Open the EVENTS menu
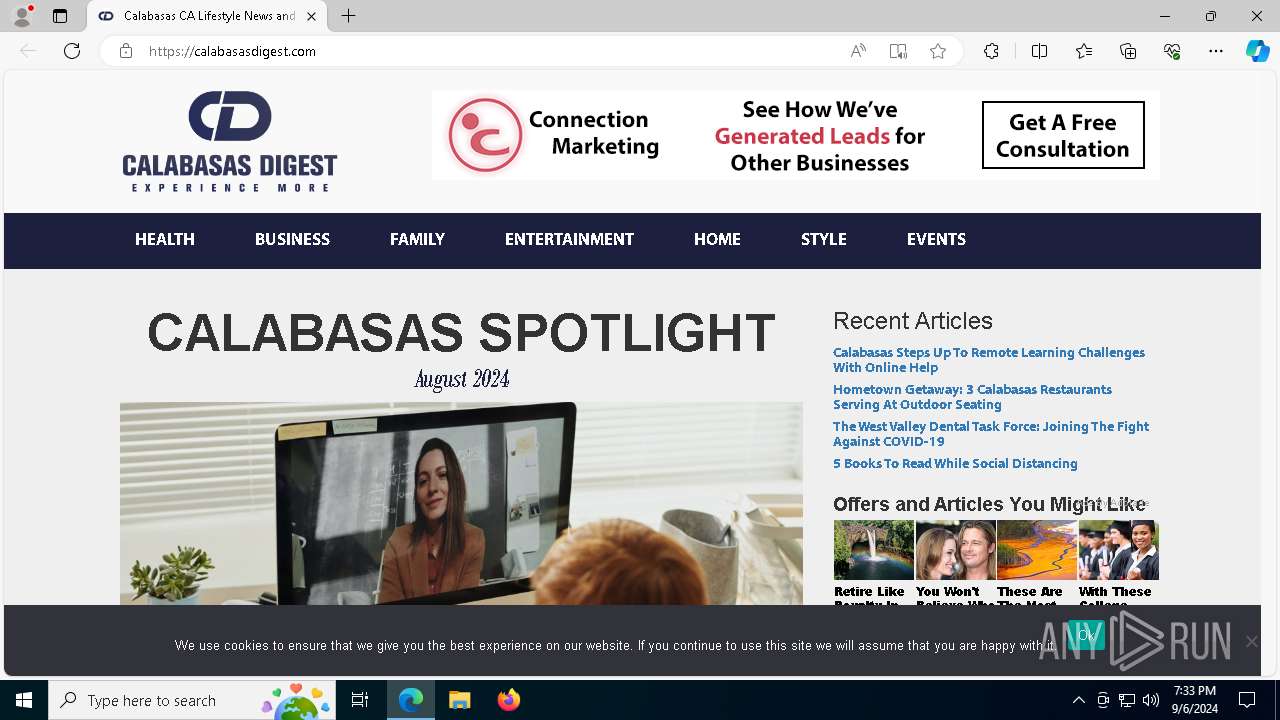 (936, 239)
